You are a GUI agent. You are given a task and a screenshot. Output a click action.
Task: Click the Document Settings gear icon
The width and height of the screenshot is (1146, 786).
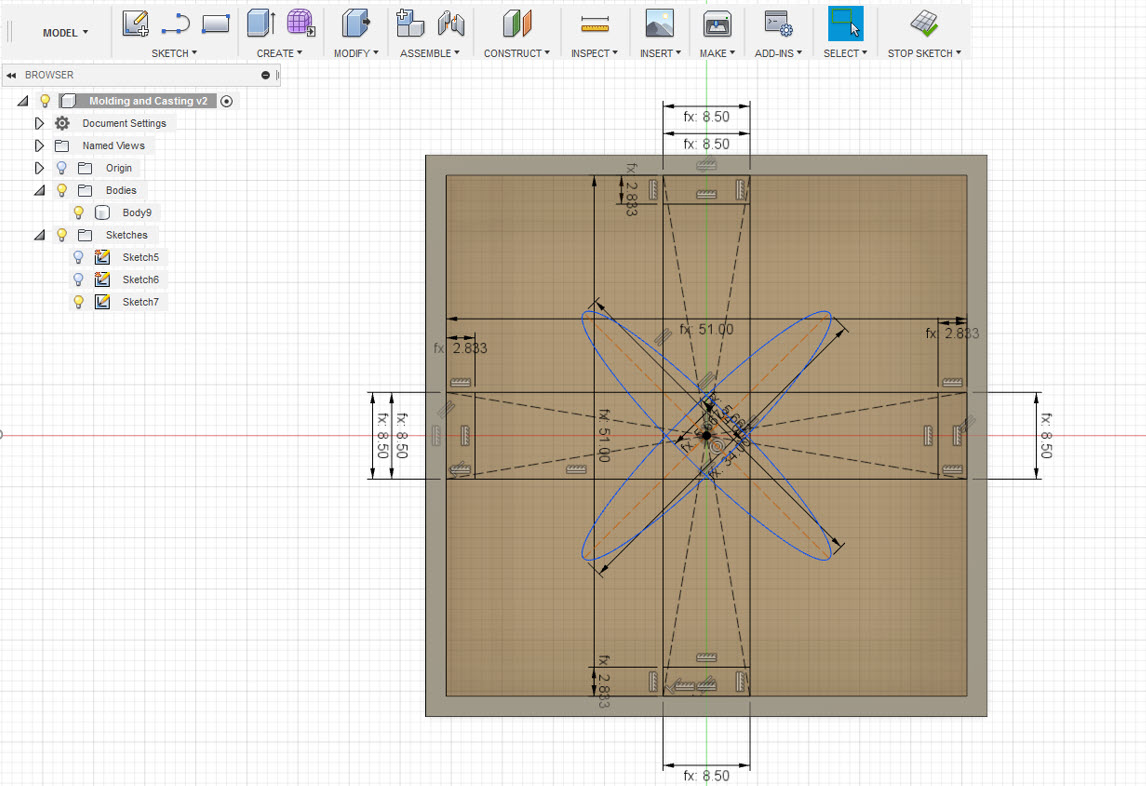(x=62, y=123)
